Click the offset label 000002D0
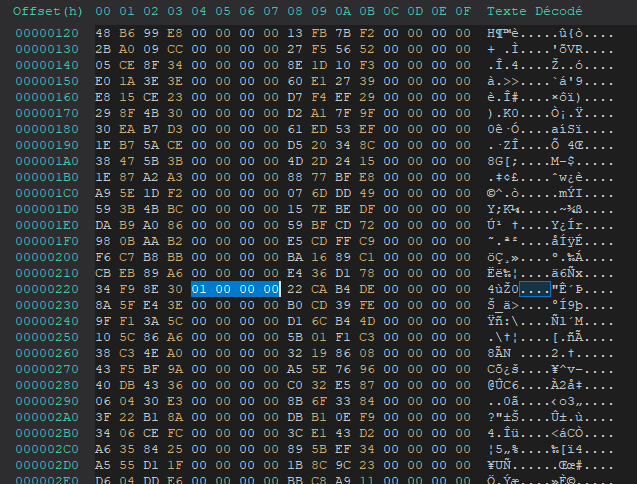637x484 pixels. tap(47, 465)
